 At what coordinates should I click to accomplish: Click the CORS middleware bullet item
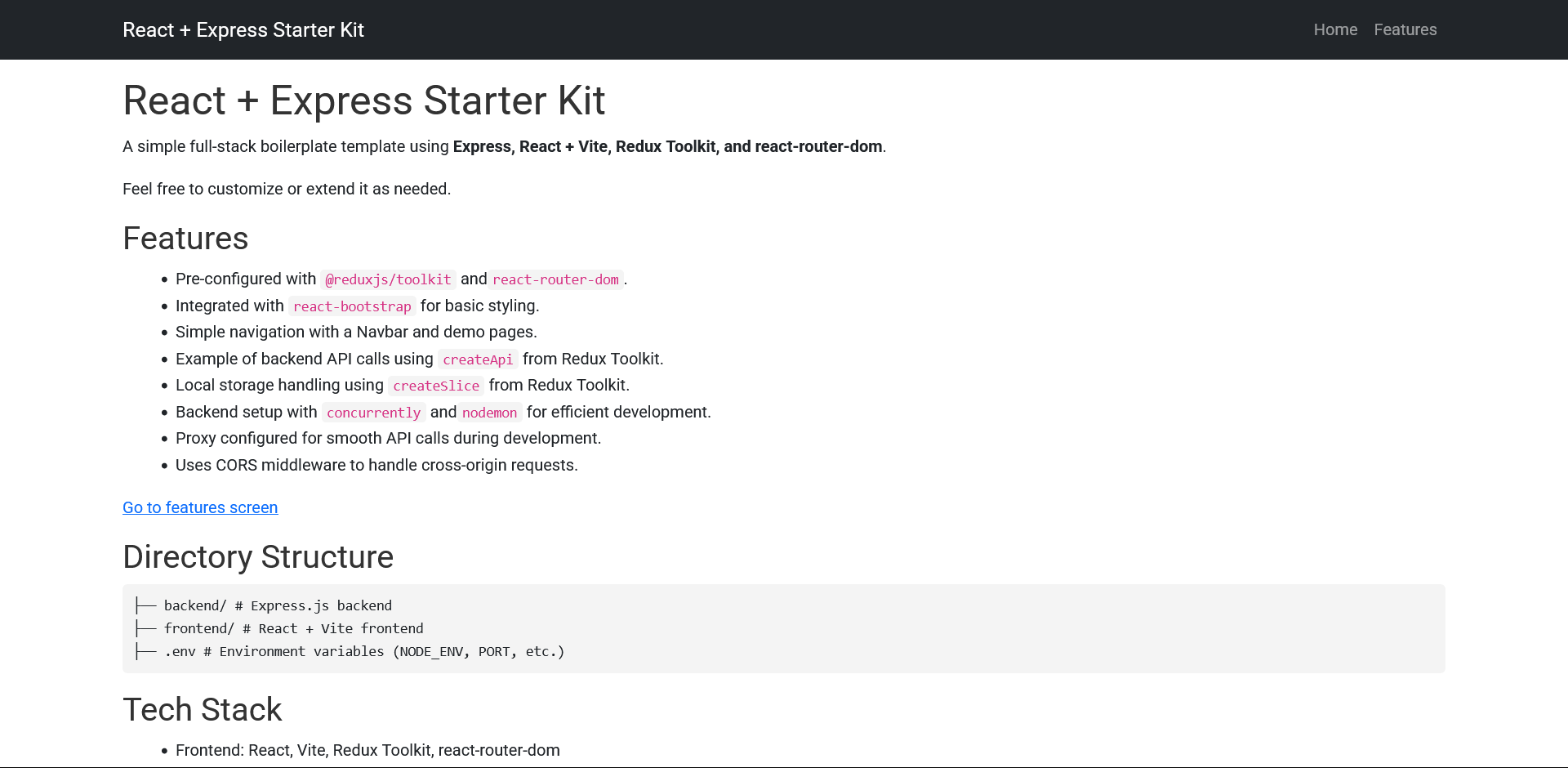click(376, 465)
